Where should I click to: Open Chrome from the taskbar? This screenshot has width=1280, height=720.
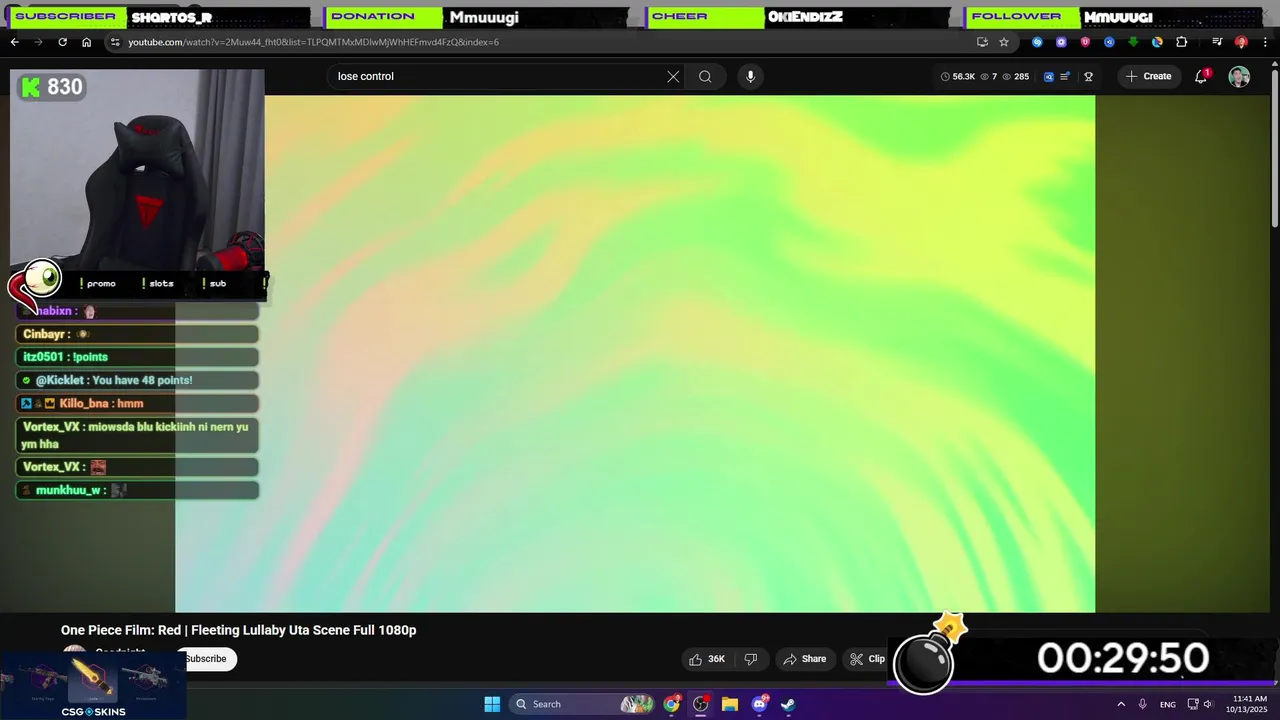[x=672, y=704]
